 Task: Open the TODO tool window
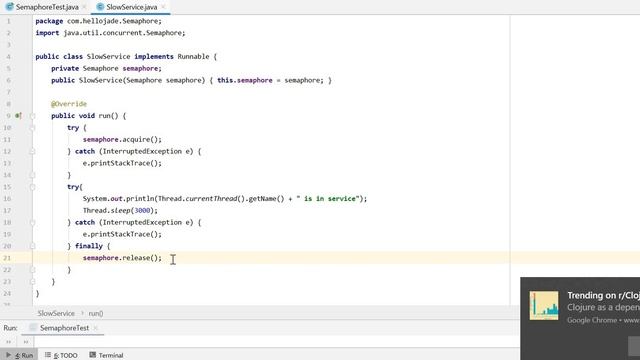[x=61, y=355]
